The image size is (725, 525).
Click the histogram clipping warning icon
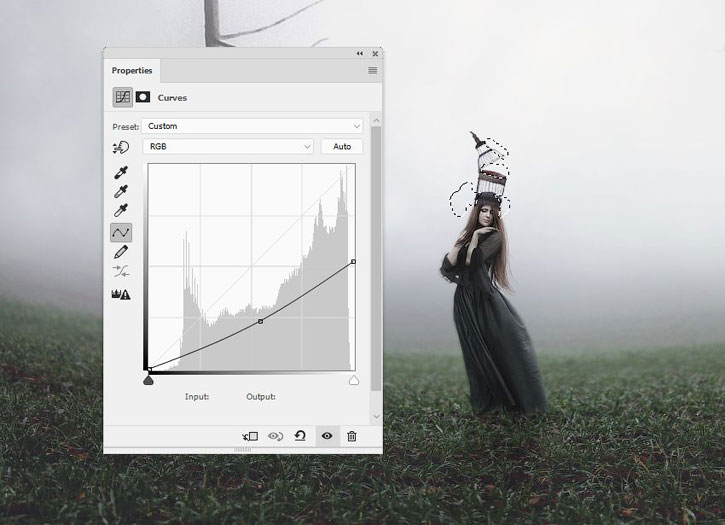[121, 294]
